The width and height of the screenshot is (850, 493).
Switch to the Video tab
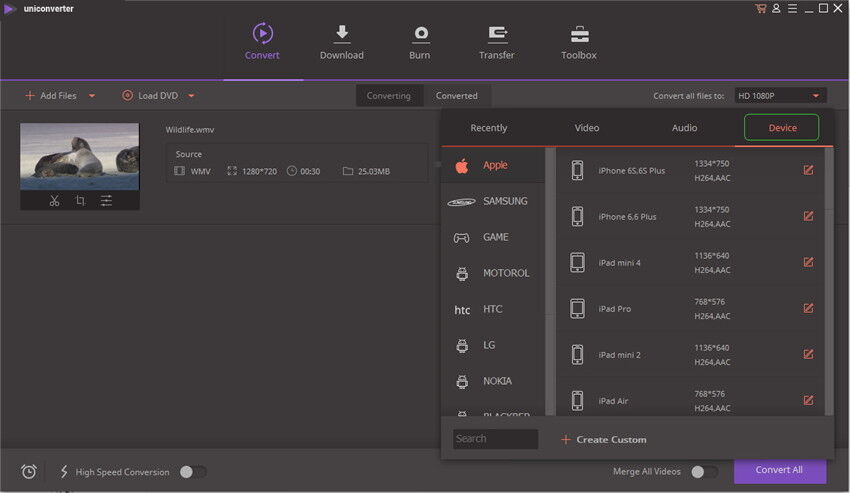coord(587,128)
